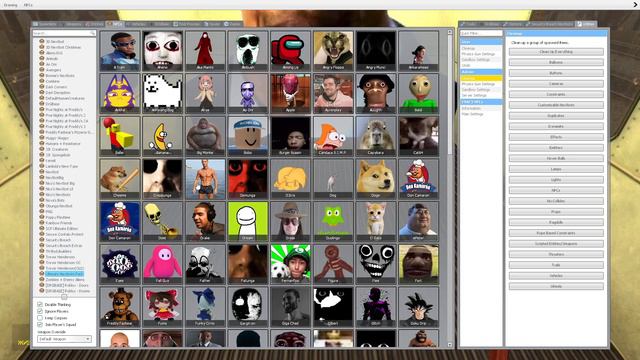This screenshot has height=360, width=640.
Task: Select the Rainbow Friends NPC category
Action: click(59, 223)
